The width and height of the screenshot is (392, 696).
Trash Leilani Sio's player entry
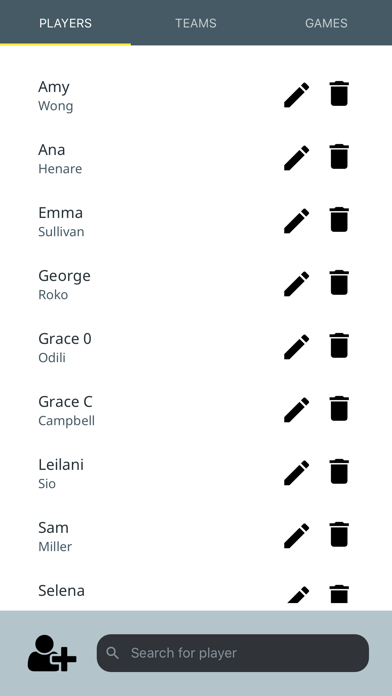pos(339,472)
